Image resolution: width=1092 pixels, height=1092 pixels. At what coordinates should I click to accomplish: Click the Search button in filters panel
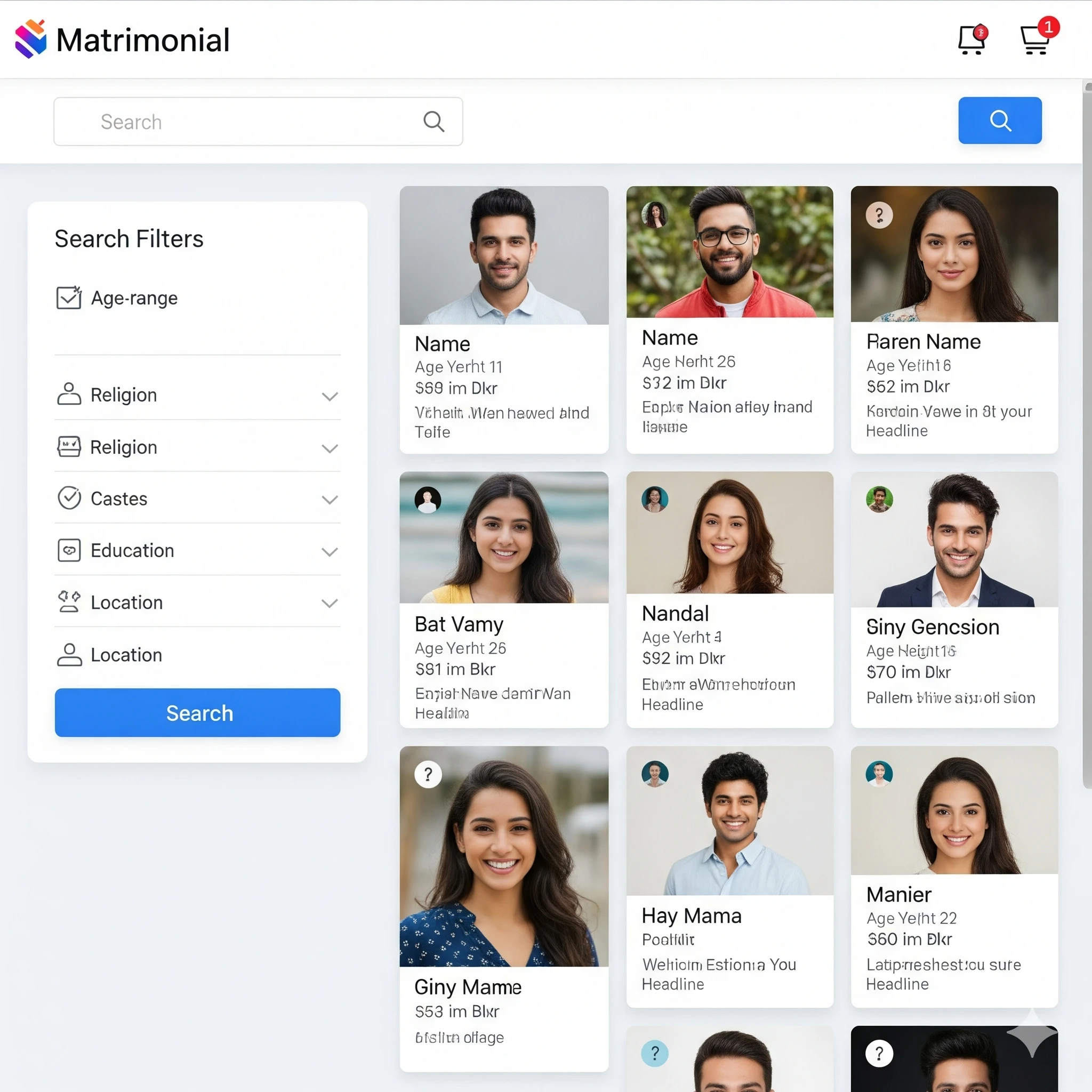pos(197,713)
